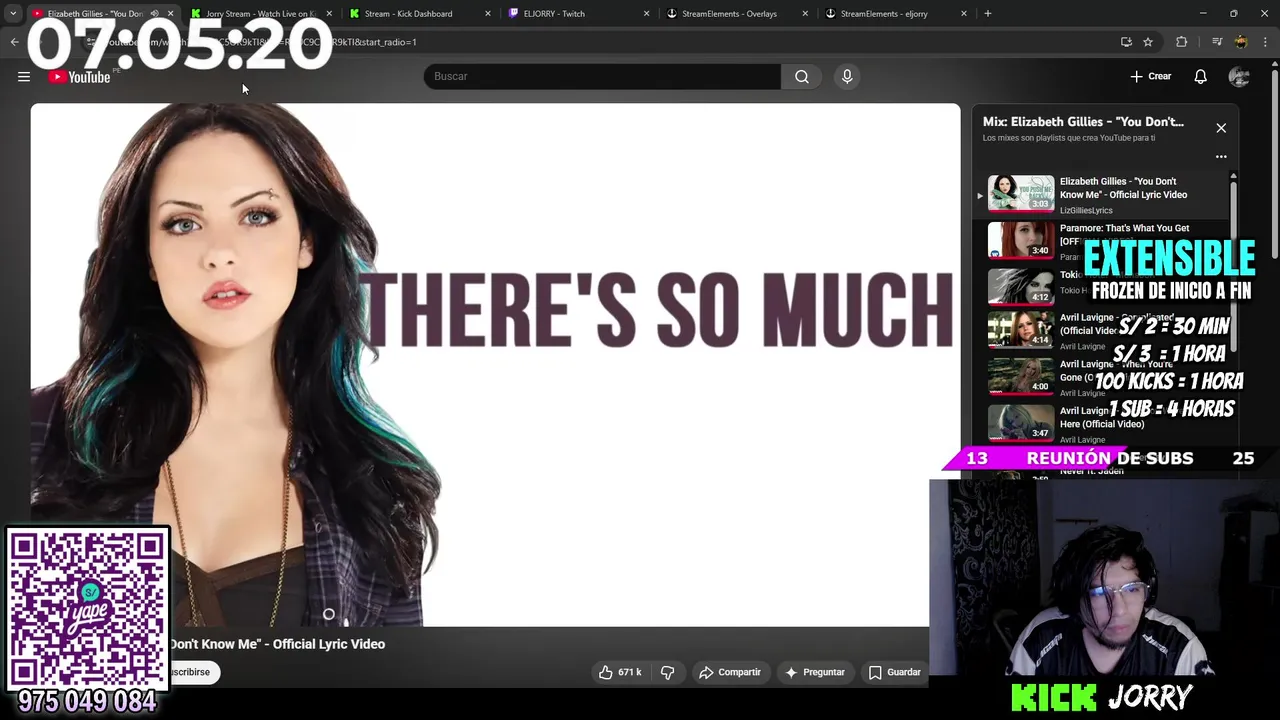Start voice search with the microphone icon

(x=847, y=76)
